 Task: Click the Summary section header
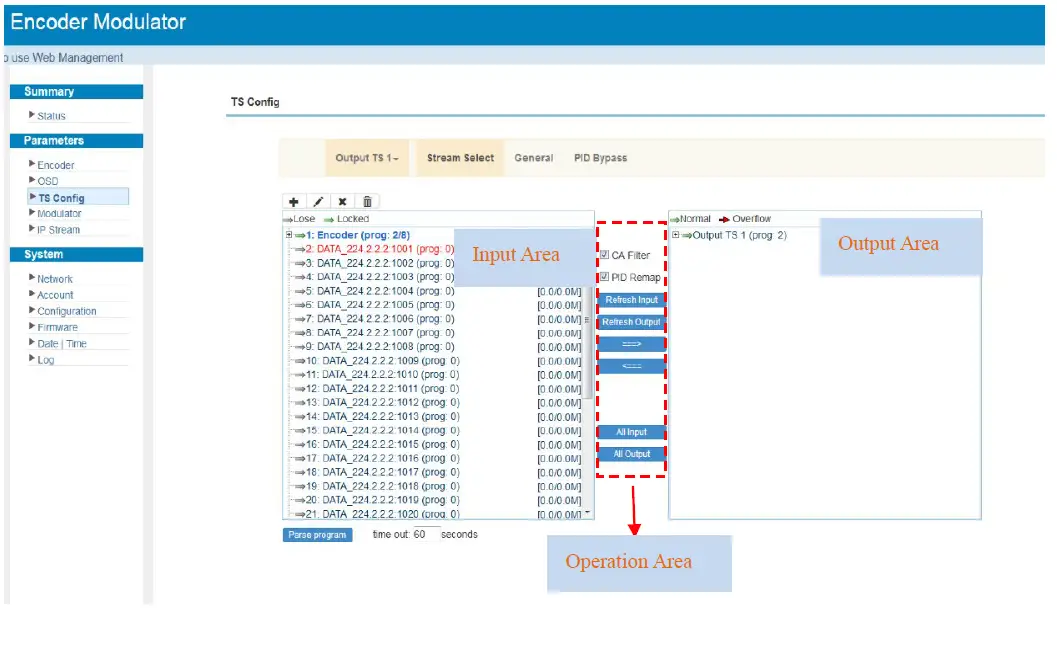(x=76, y=92)
